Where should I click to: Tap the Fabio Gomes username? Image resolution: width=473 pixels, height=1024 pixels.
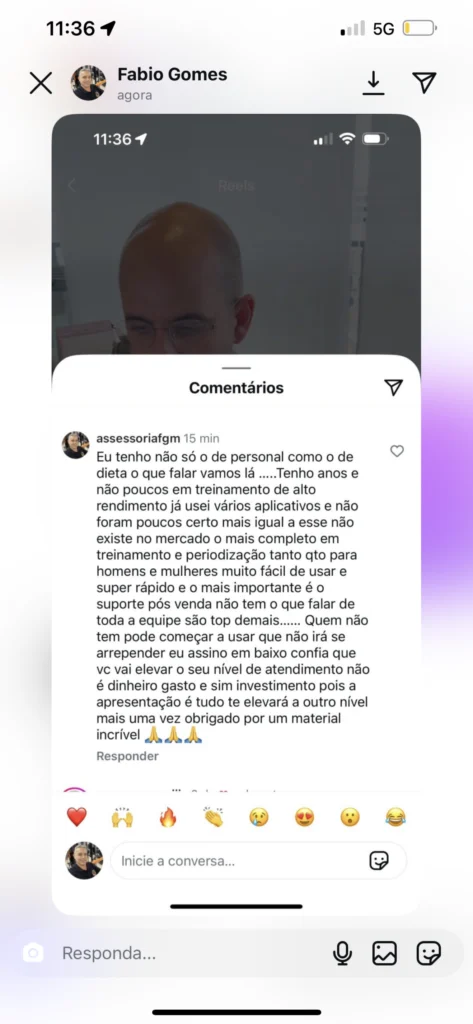172,74
